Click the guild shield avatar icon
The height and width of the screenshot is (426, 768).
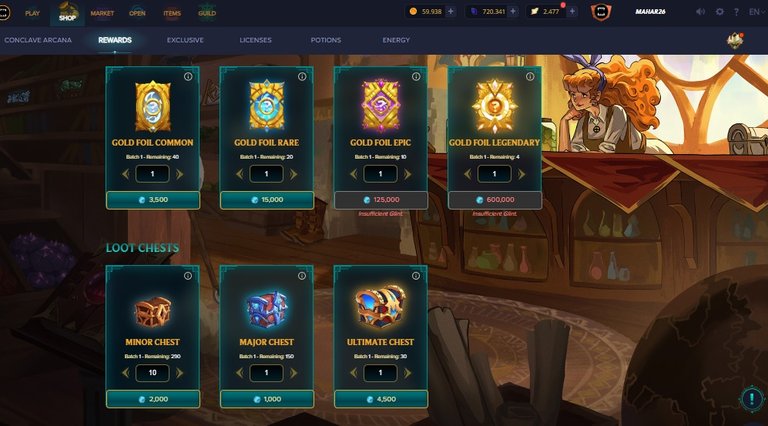click(601, 12)
